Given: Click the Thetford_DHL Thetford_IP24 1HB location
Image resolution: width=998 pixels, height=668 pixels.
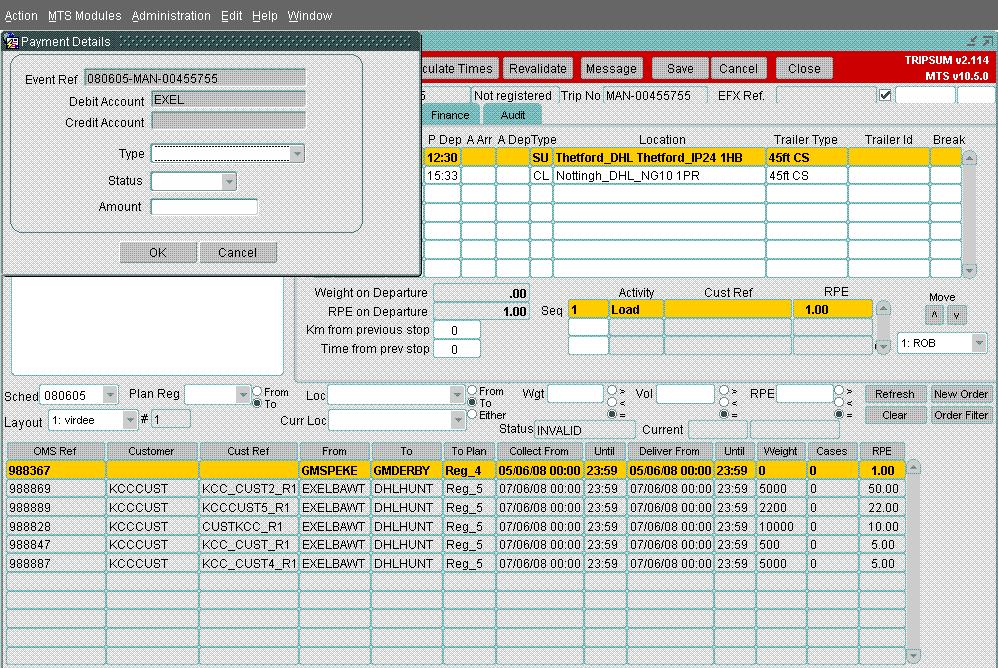Looking at the screenshot, I should pyautogui.click(x=659, y=157).
